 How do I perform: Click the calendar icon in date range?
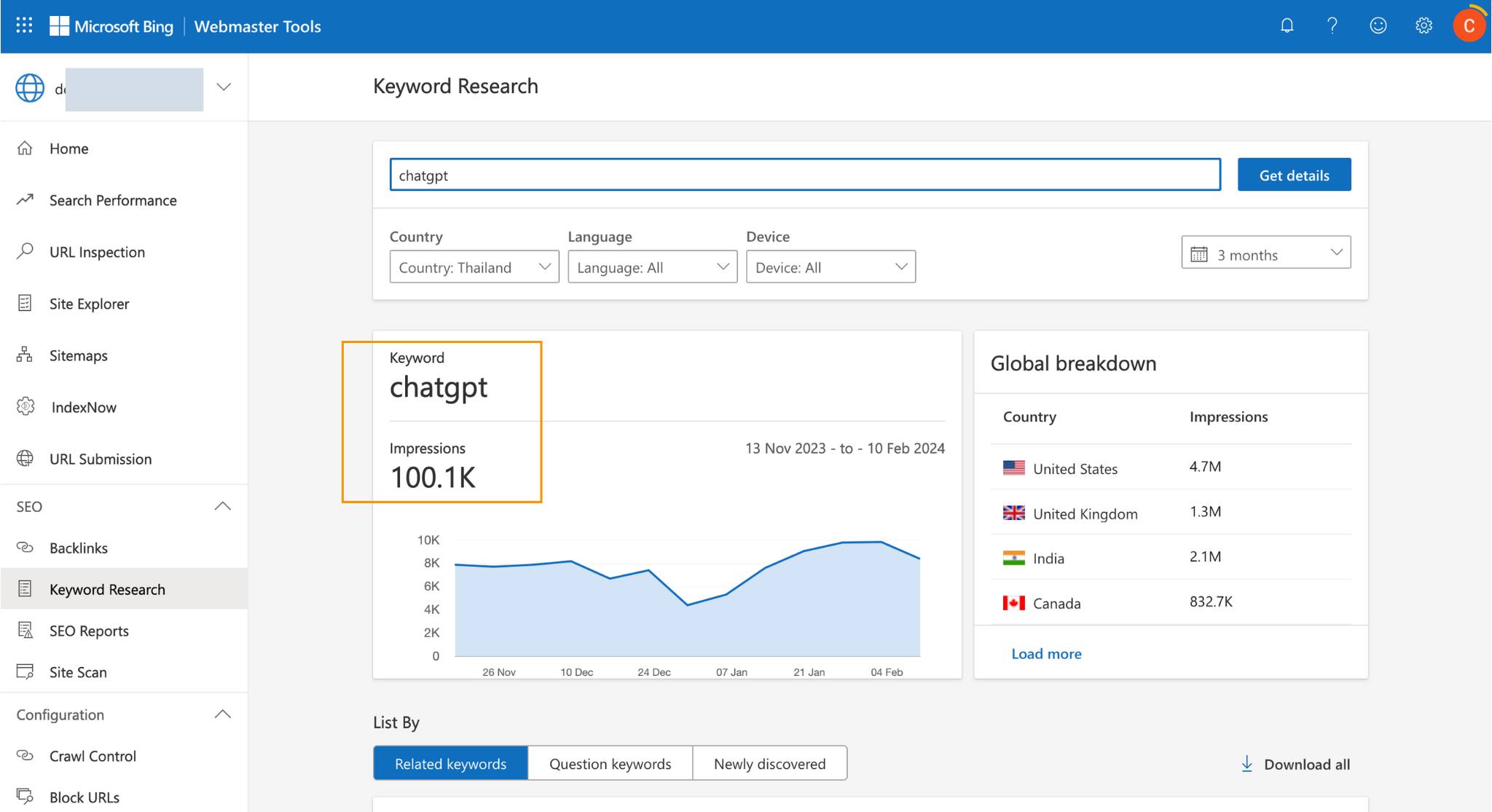[1198, 254]
